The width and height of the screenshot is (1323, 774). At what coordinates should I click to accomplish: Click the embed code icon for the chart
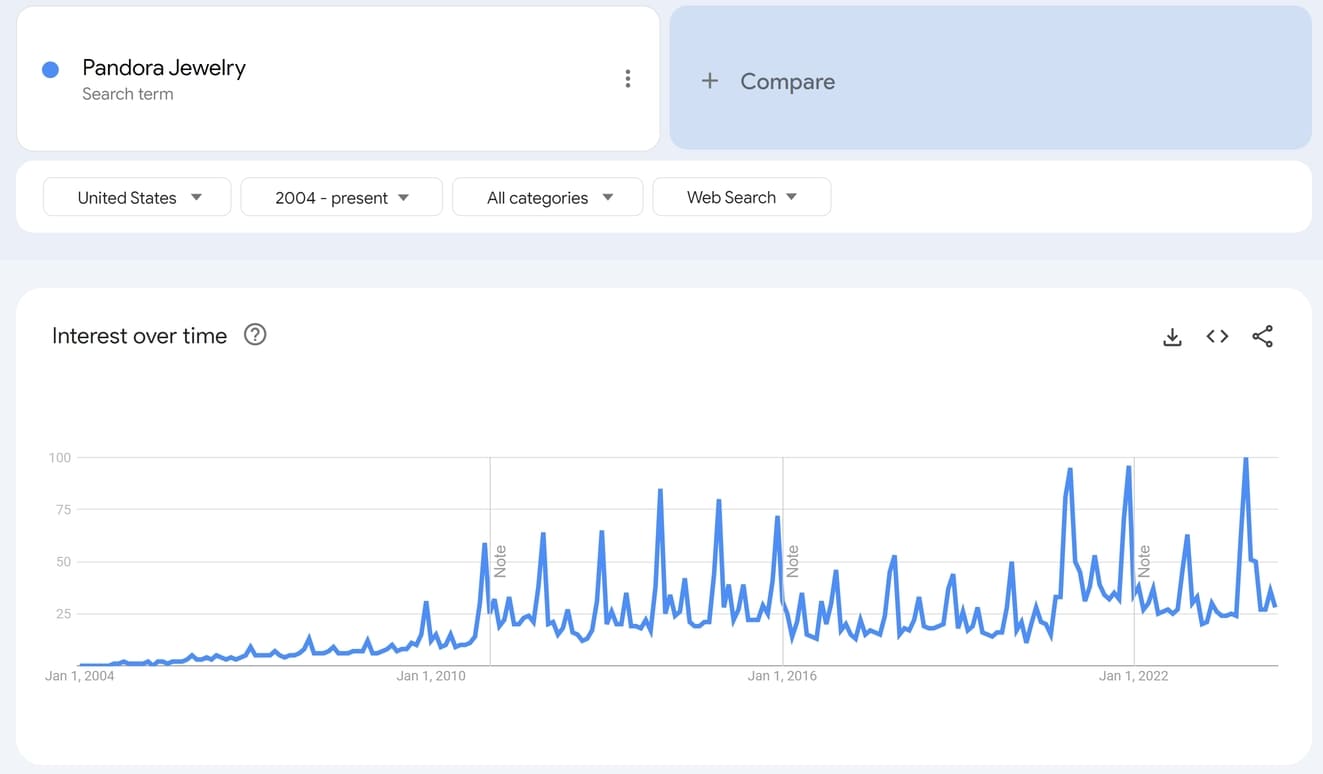click(1217, 337)
